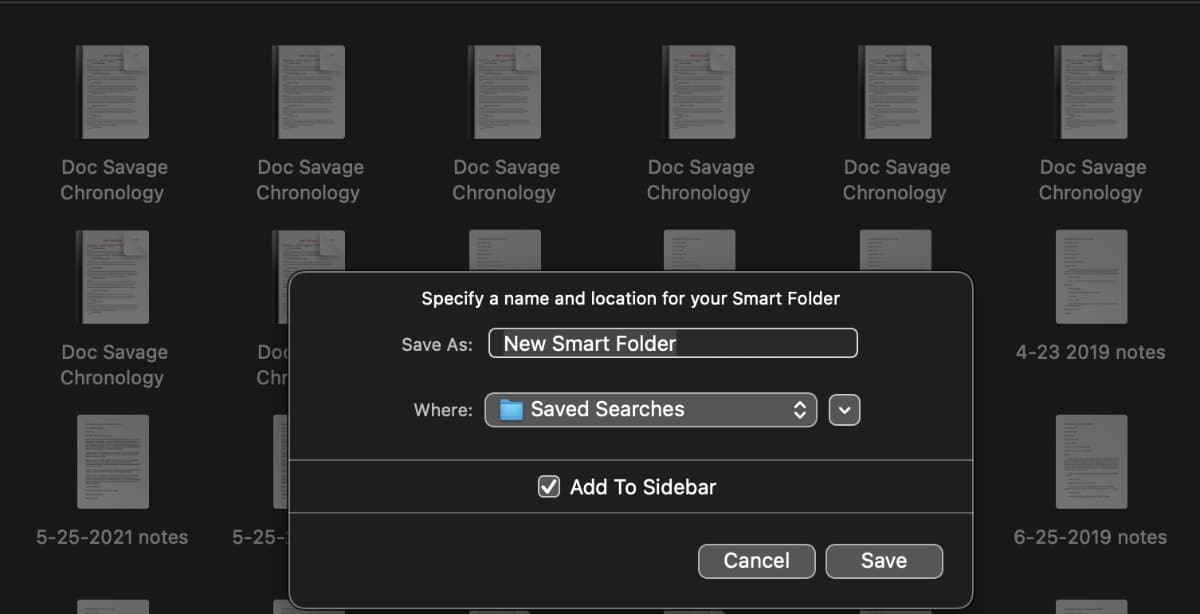Image resolution: width=1200 pixels, height=614 pixels.
Task: Click the second Doc Savage Chronology icon in top row
Action: pos(309,92)
